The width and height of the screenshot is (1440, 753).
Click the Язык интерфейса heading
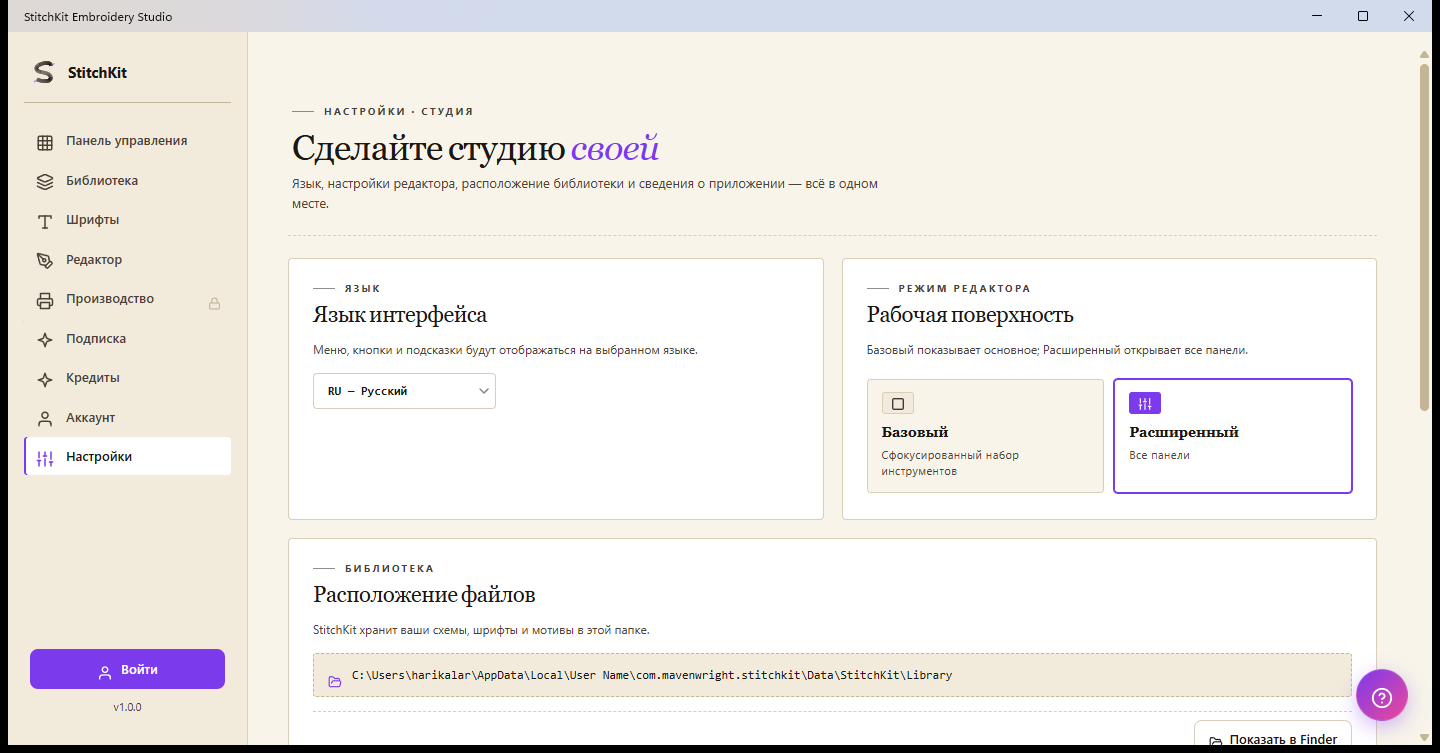pos(400,315)
